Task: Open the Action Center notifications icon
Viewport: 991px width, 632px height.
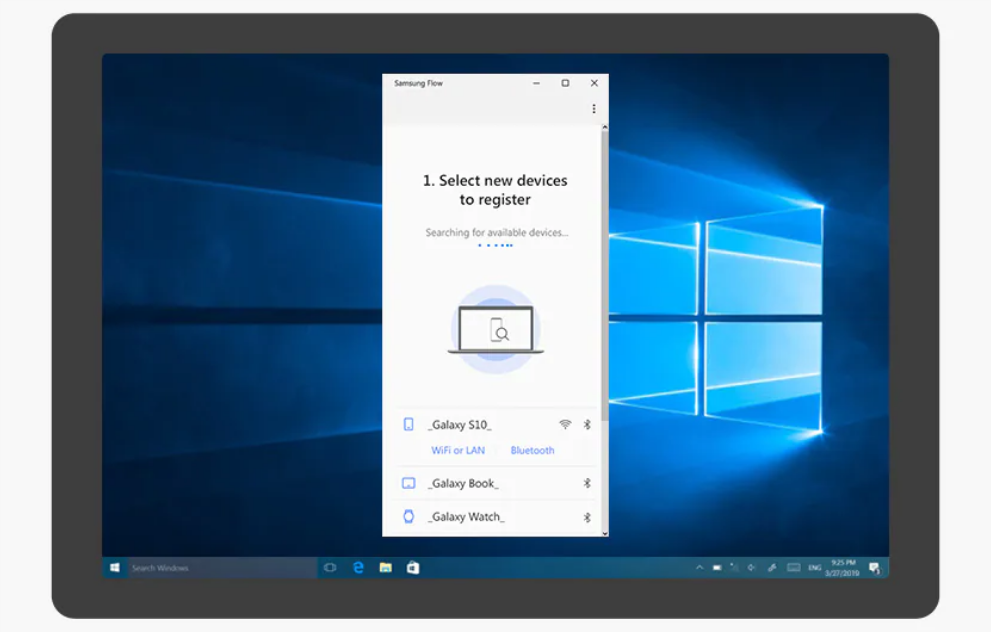Action: [x=875, y=568]
